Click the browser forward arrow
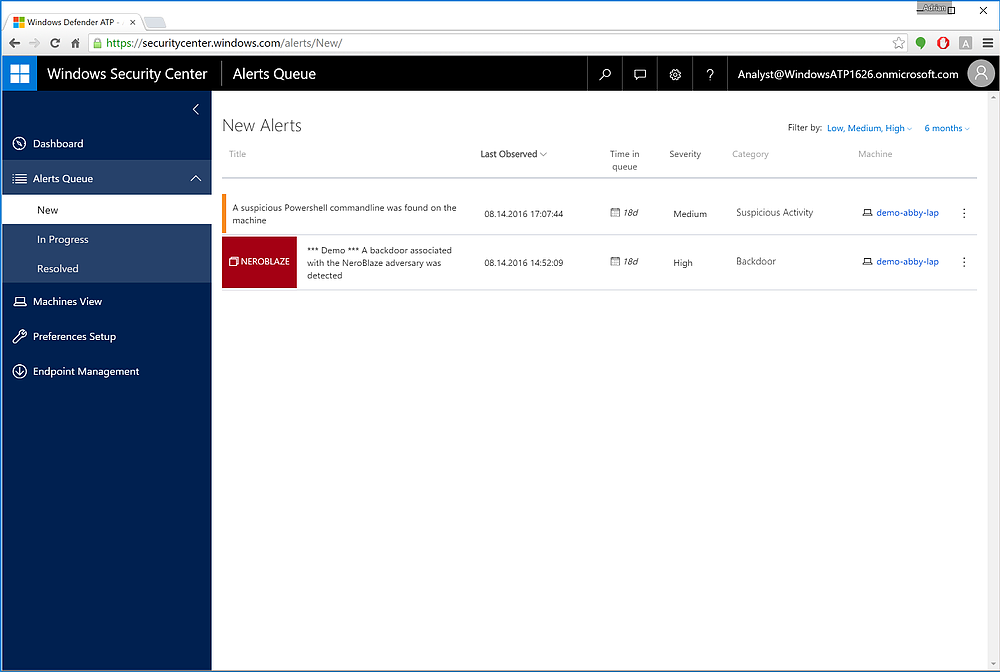 [34, 43]
